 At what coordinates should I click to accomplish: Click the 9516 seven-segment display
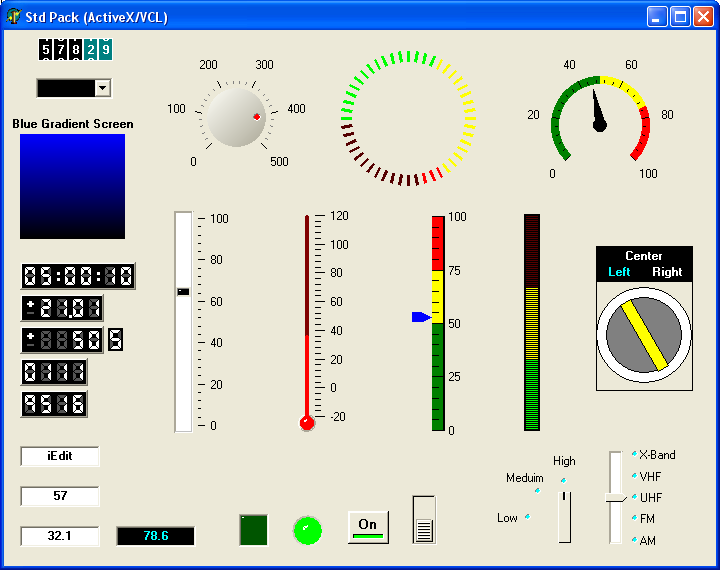54,405
